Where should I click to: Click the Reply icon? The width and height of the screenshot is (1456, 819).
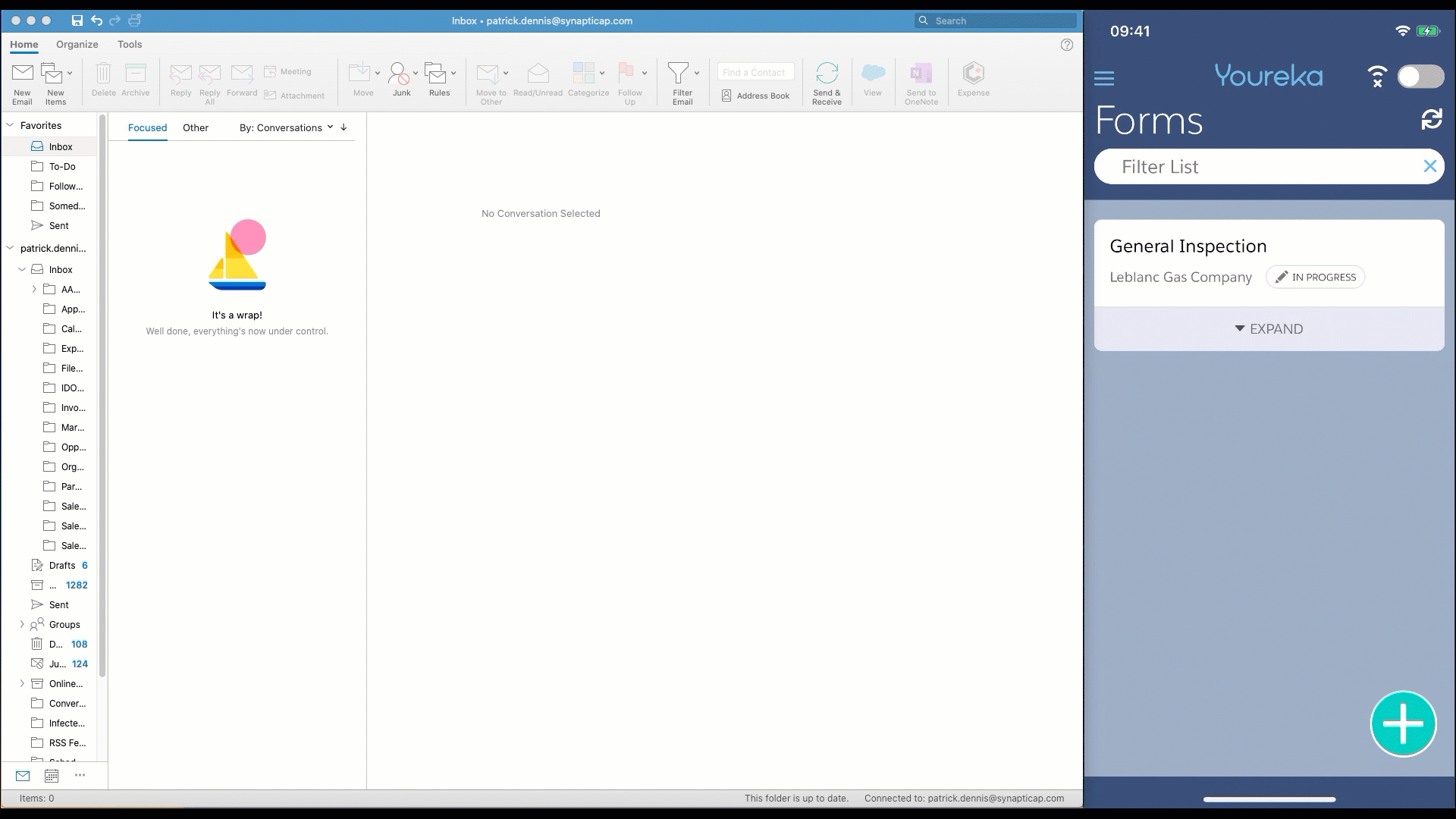pyautogui.click(x=180, y=74)
